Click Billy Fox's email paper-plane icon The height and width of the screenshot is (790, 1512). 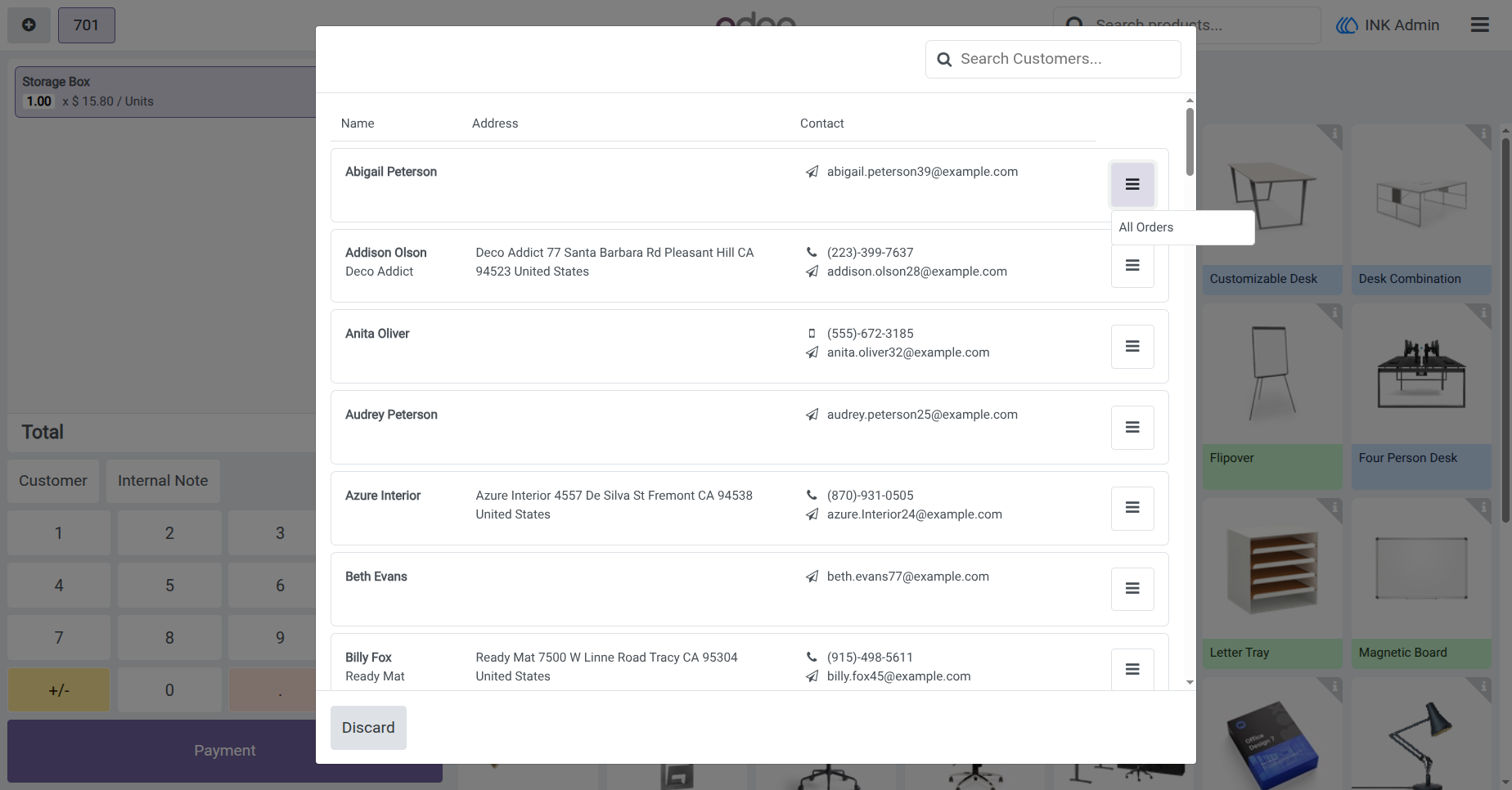pyautogui.click(x=812, y=676)
